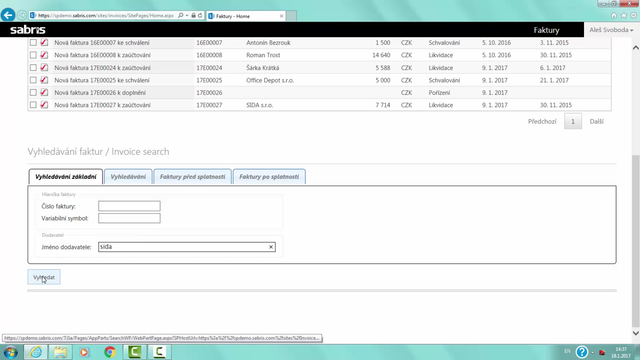The height and width of the screenshot is (360, 640).
Task: Open the Windows Start button
Action: (x=10, y=352)
